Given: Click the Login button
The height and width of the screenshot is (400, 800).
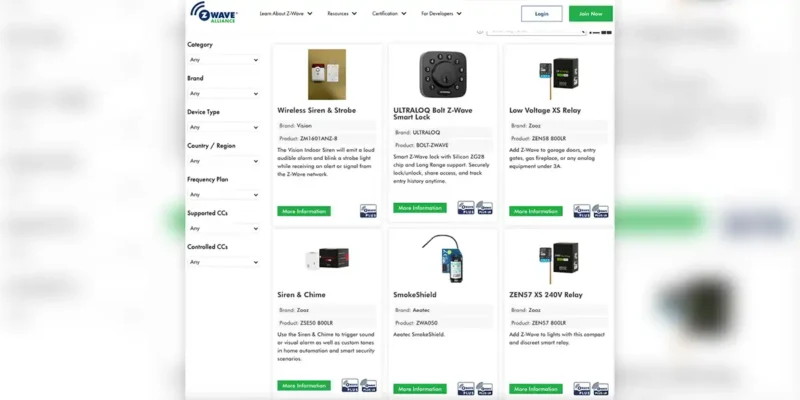Looking at the screenshot, I should pyautogui.click(x=541, y=14).
